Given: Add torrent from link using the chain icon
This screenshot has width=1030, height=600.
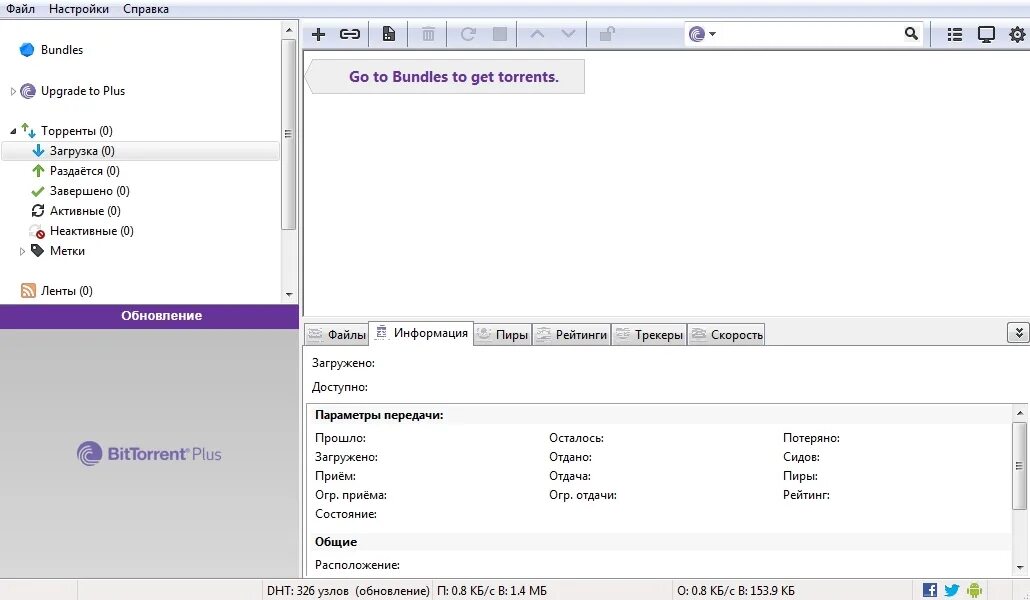Looking at the screenshot, I should [350, 33].
